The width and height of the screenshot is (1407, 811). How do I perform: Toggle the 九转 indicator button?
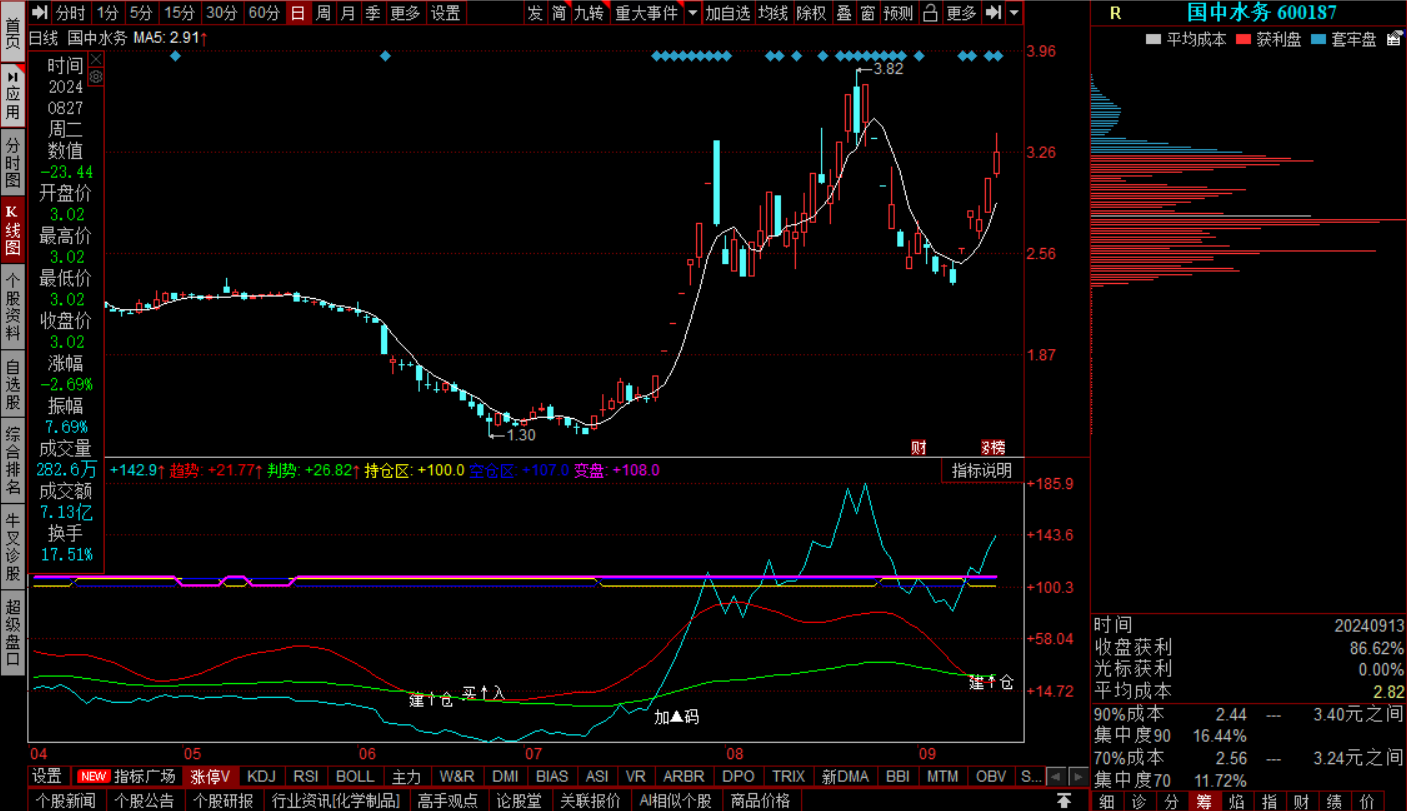589,13
